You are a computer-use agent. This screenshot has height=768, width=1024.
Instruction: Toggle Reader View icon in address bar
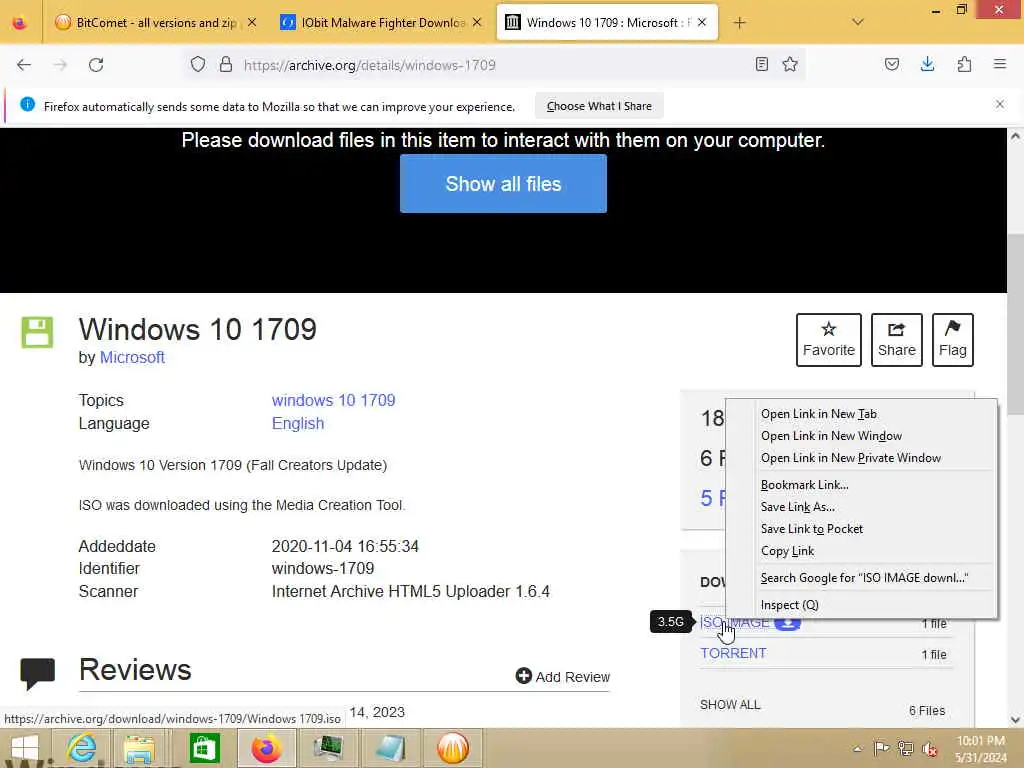(x=761, y=64)
